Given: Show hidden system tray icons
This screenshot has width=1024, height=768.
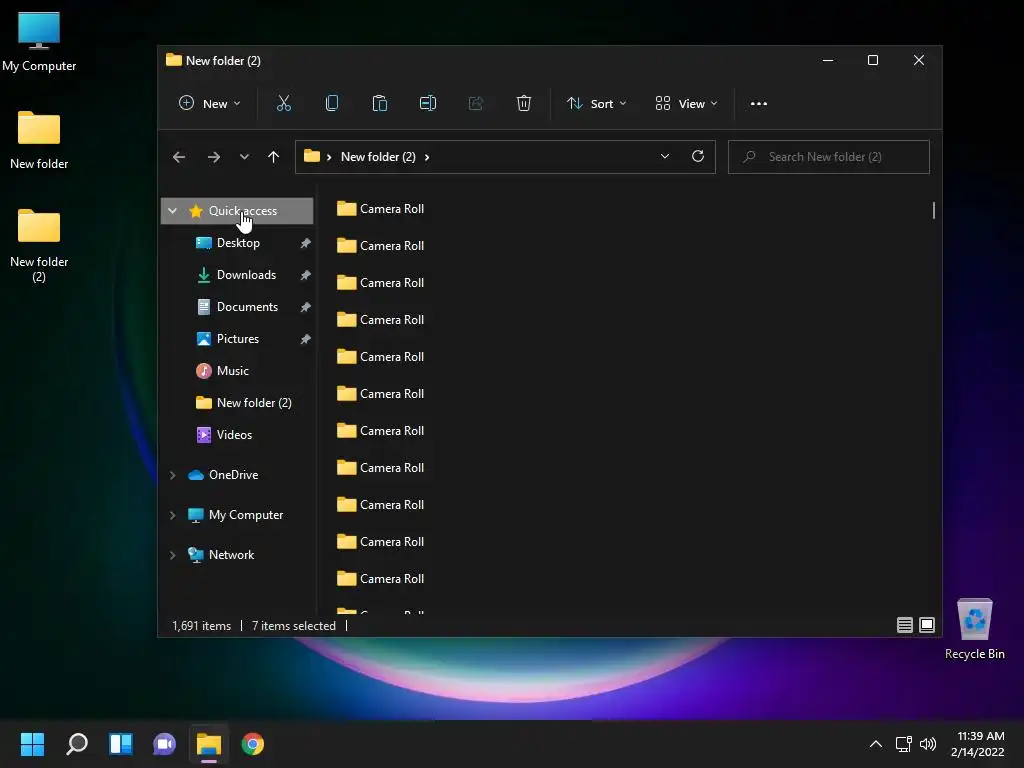Looking at the screenshot, I should pyautogui.click(x=876, y=744).
